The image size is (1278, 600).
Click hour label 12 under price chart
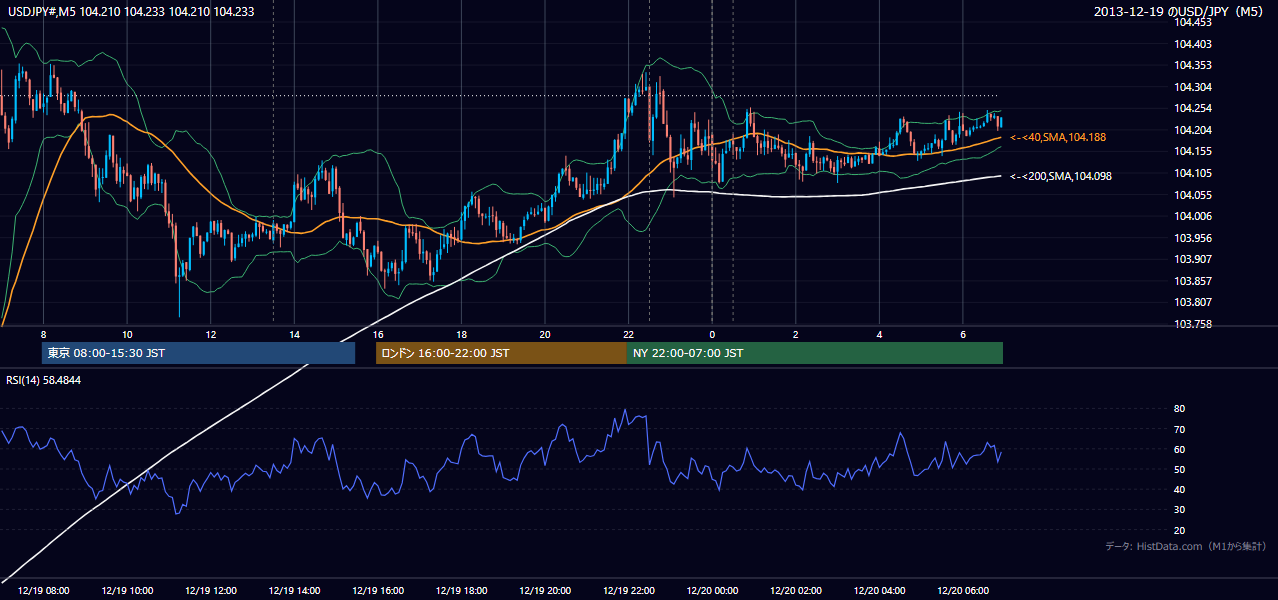(x=211, y=334)
